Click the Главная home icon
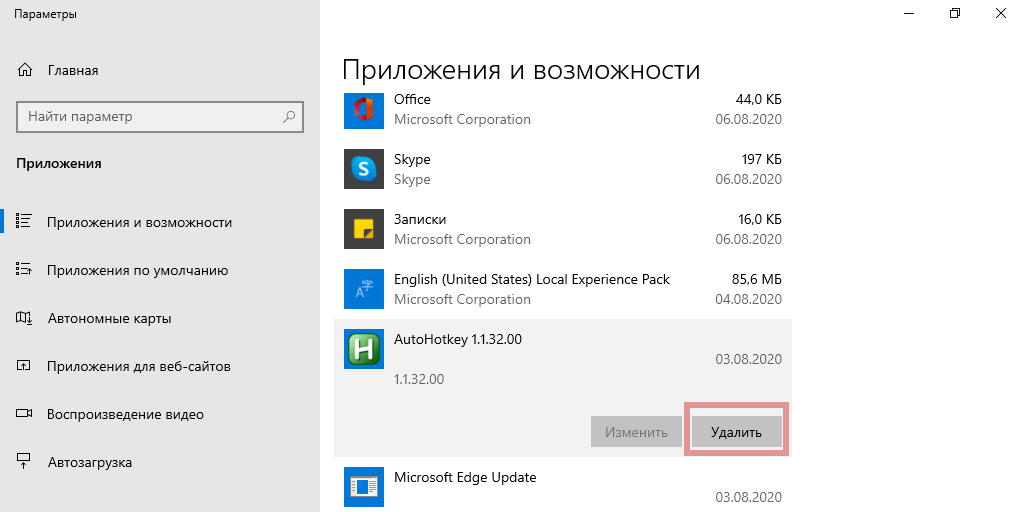The image size is (1009, 512). 26,71
